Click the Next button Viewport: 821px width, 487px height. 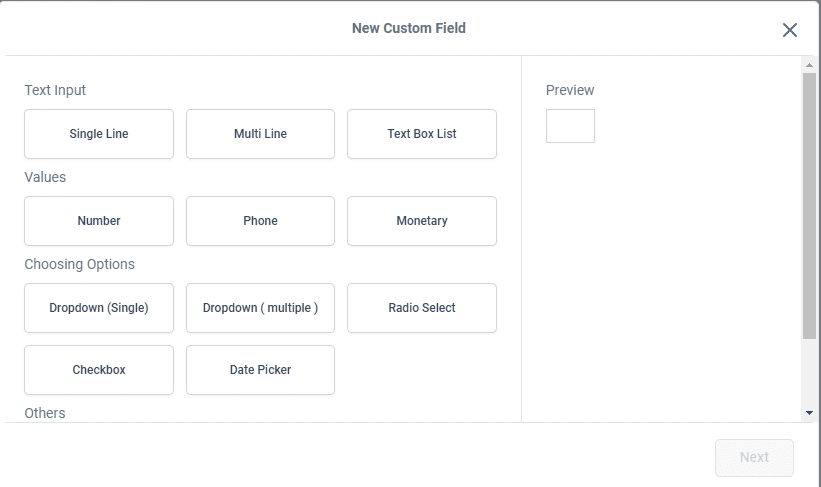click(x=755, y=458)
